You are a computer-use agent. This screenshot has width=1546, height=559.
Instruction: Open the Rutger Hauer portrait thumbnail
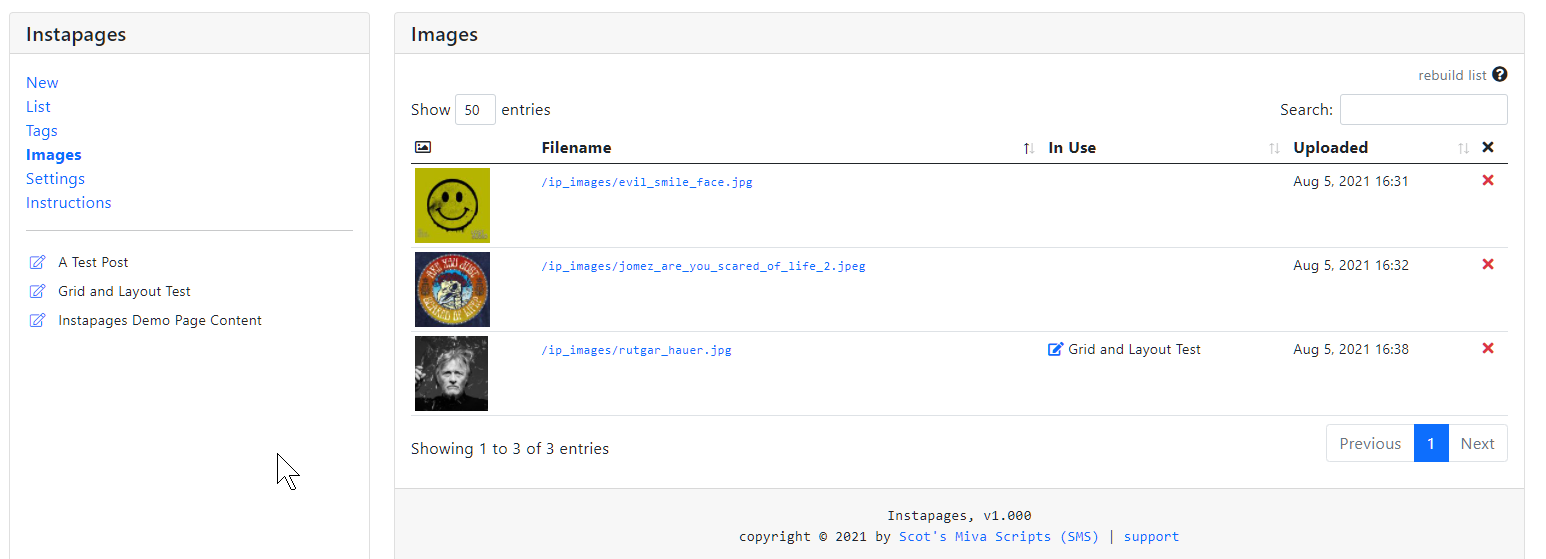click(x=451, y=373)
